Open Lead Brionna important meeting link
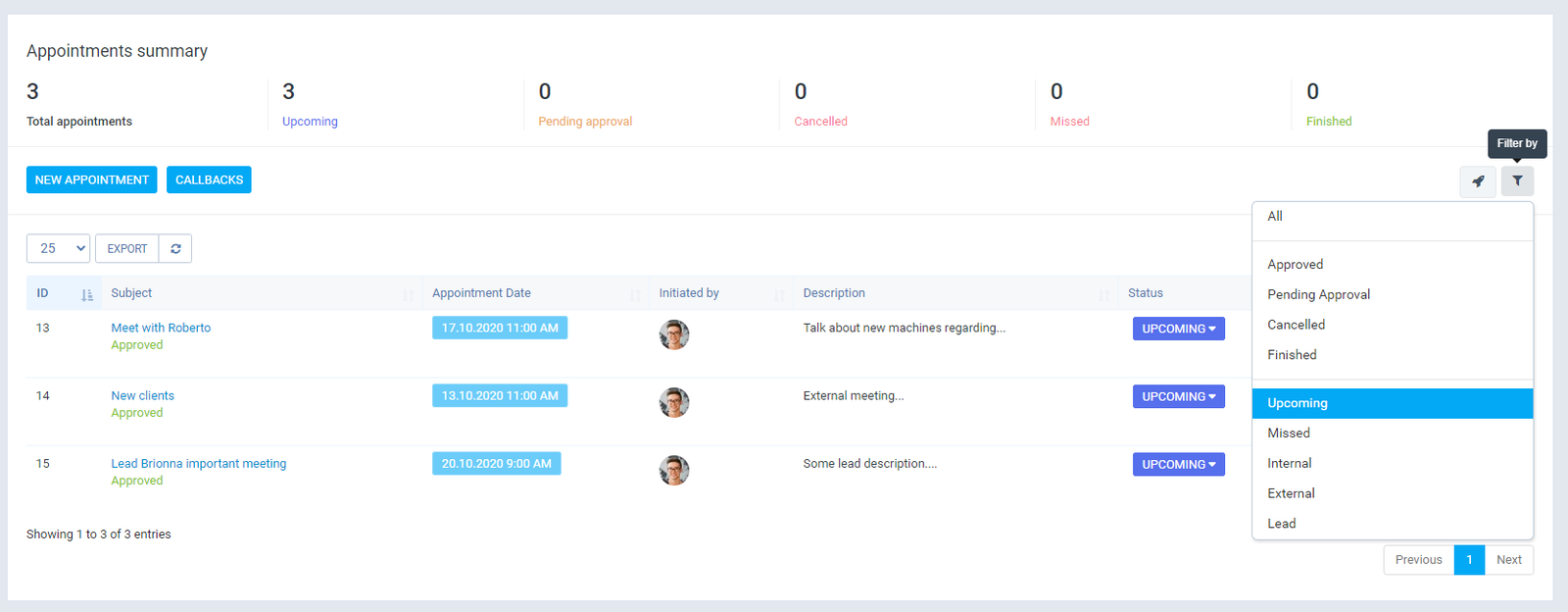 [x=199, y=464]
